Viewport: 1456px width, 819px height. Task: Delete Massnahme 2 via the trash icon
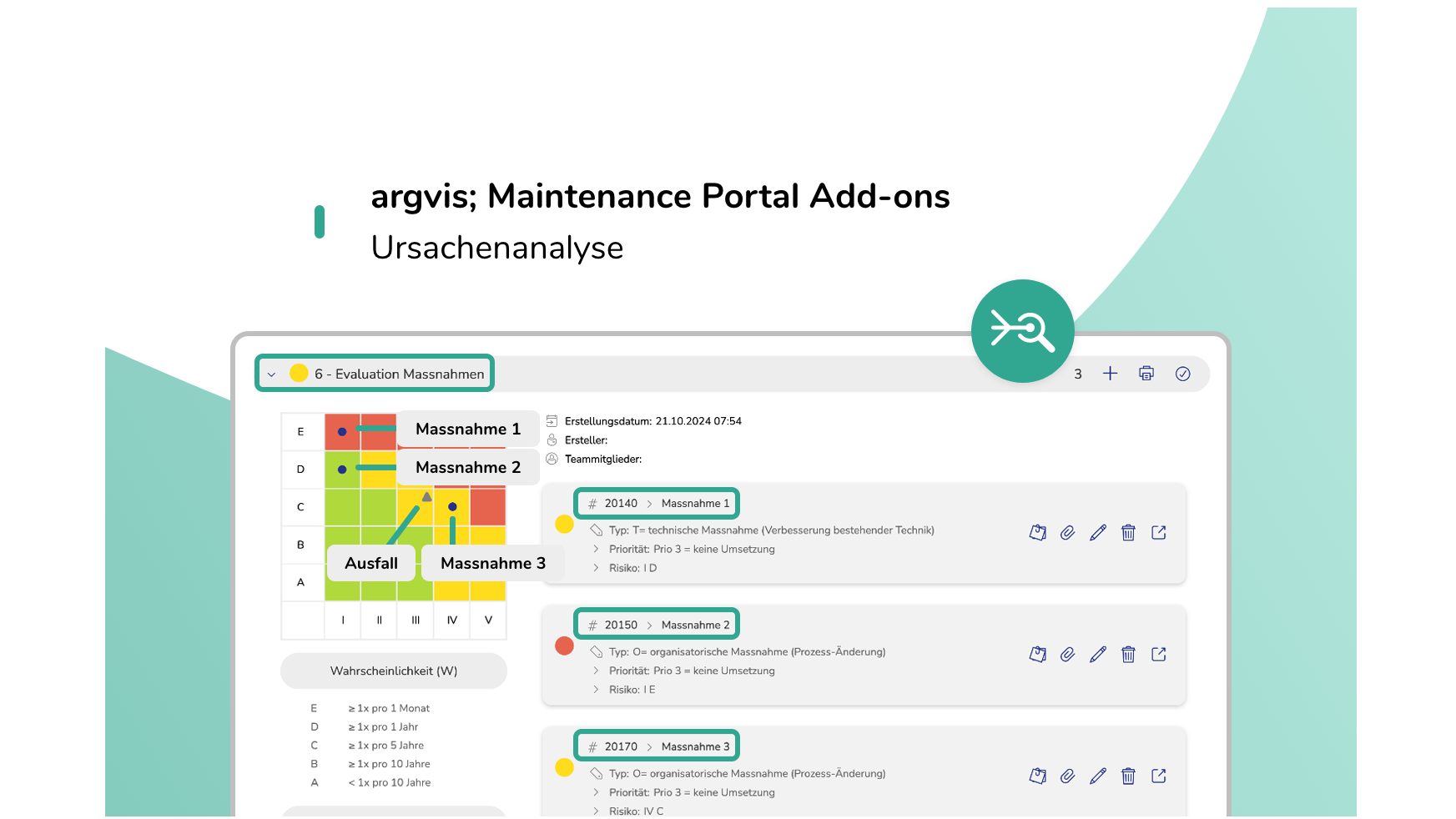(1128, 655)
